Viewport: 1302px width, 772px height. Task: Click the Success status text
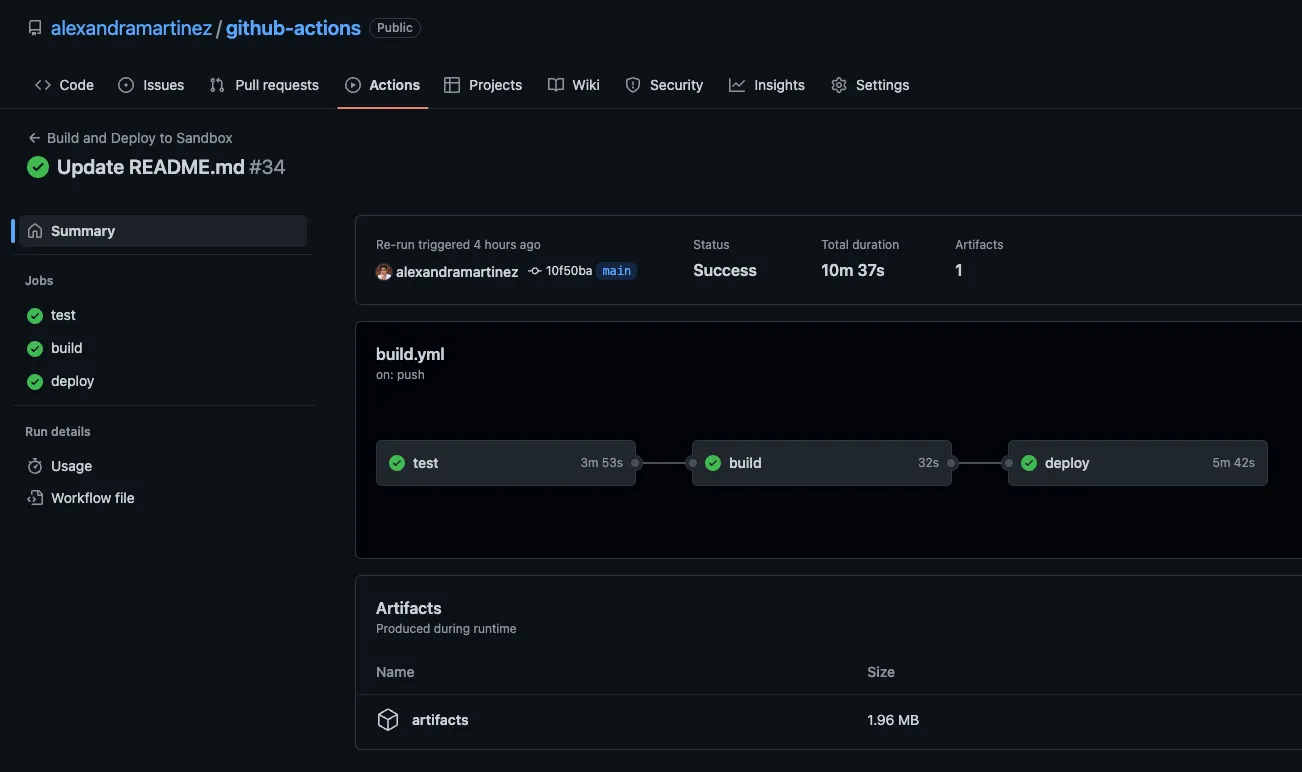[x=725, y=270]
